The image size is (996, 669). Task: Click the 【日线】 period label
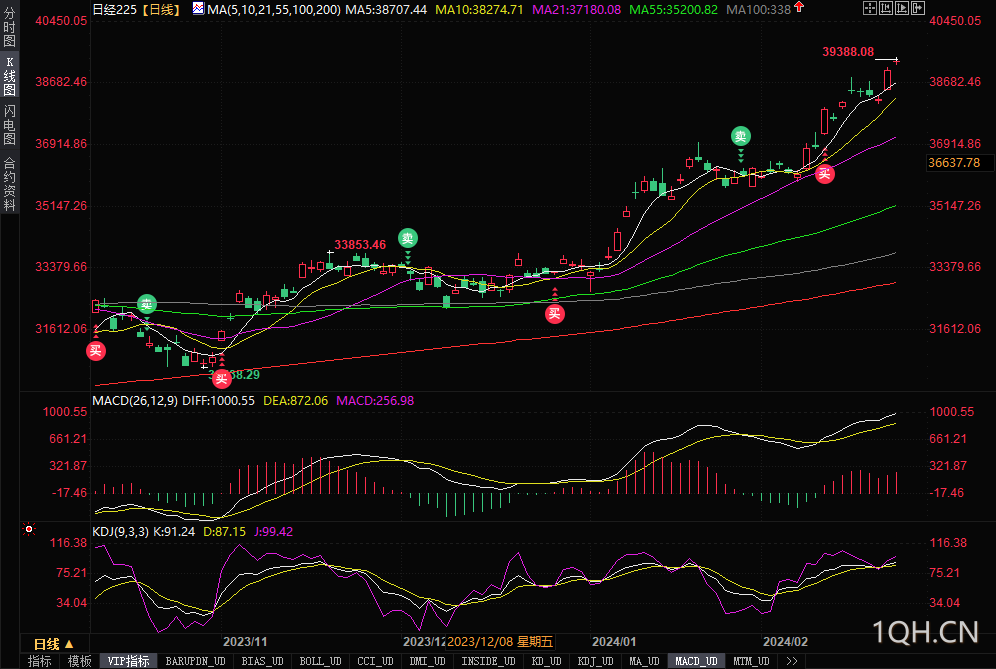click(x=161, y=10)
